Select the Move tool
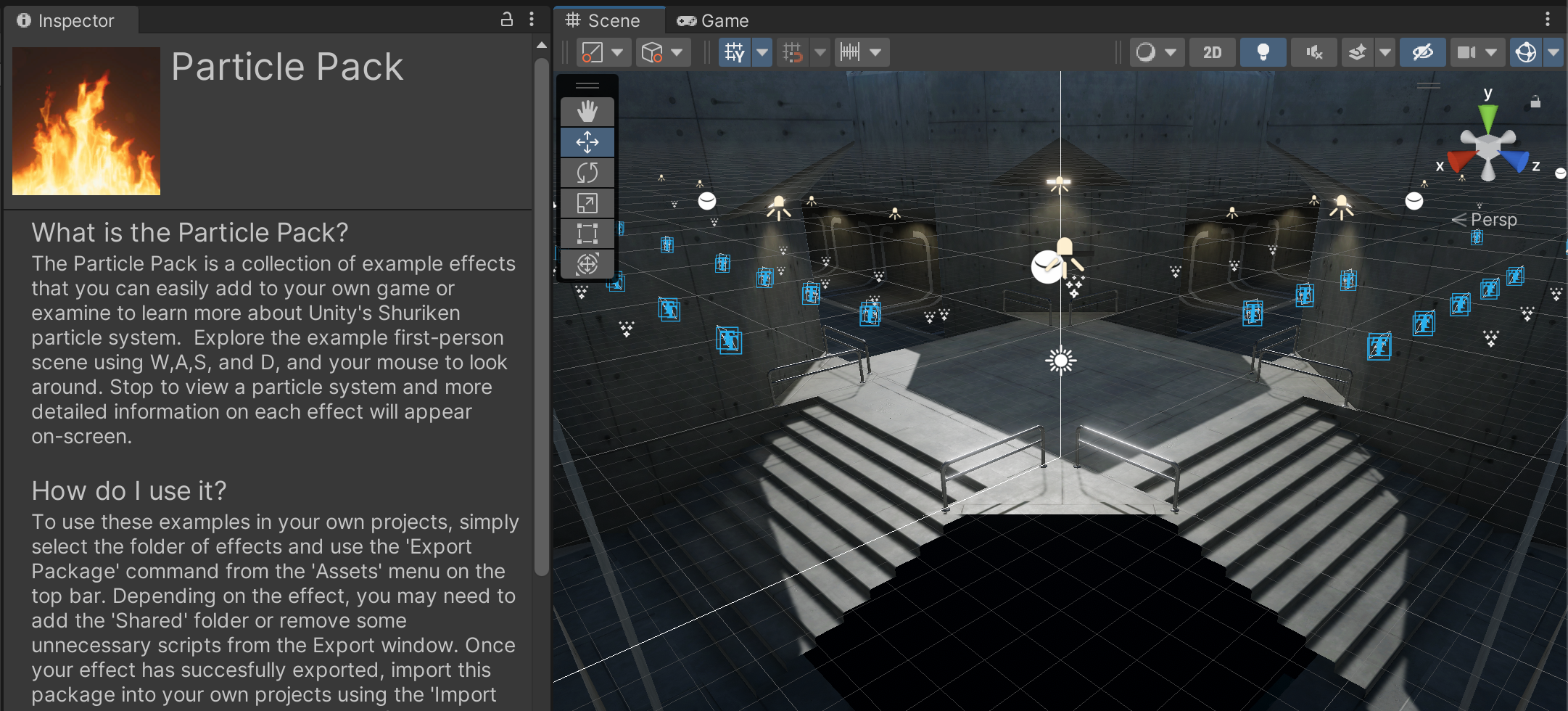Image resolution: width=1568 pixels, height=711 pixels. tap(587, 142)
